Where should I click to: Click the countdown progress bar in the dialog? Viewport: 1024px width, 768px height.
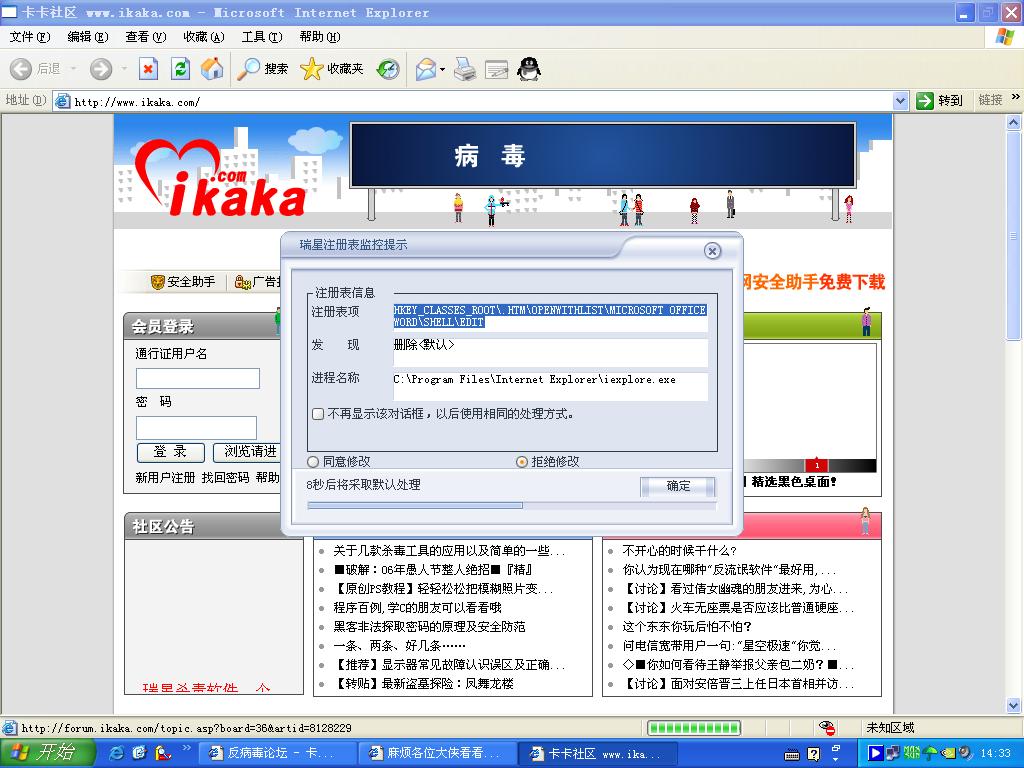pyautogui.click(x=511, y=505)
